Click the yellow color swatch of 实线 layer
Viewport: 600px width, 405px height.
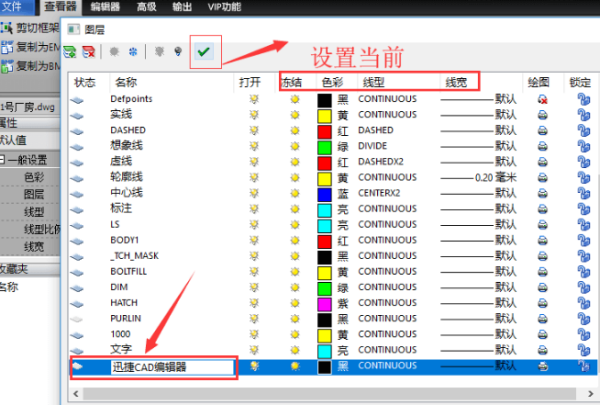(x=324, y=116)
